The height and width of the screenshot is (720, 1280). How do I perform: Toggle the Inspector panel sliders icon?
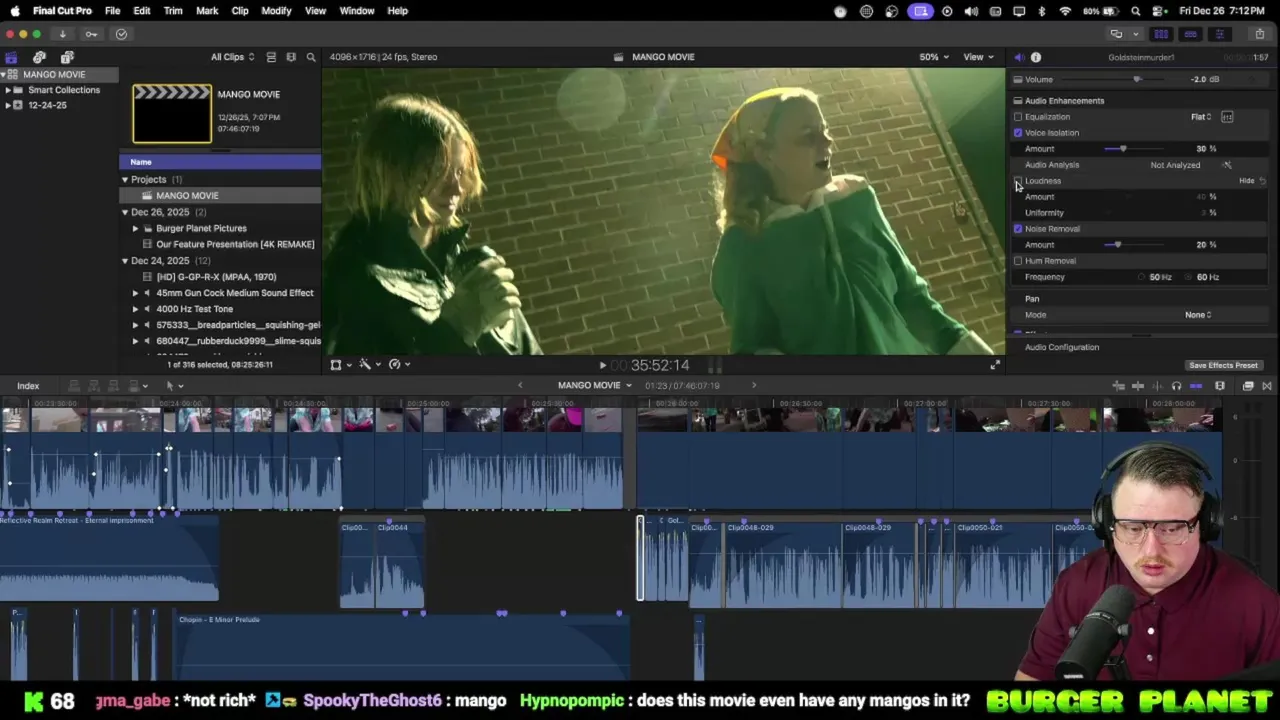[x=1219, y=34]
